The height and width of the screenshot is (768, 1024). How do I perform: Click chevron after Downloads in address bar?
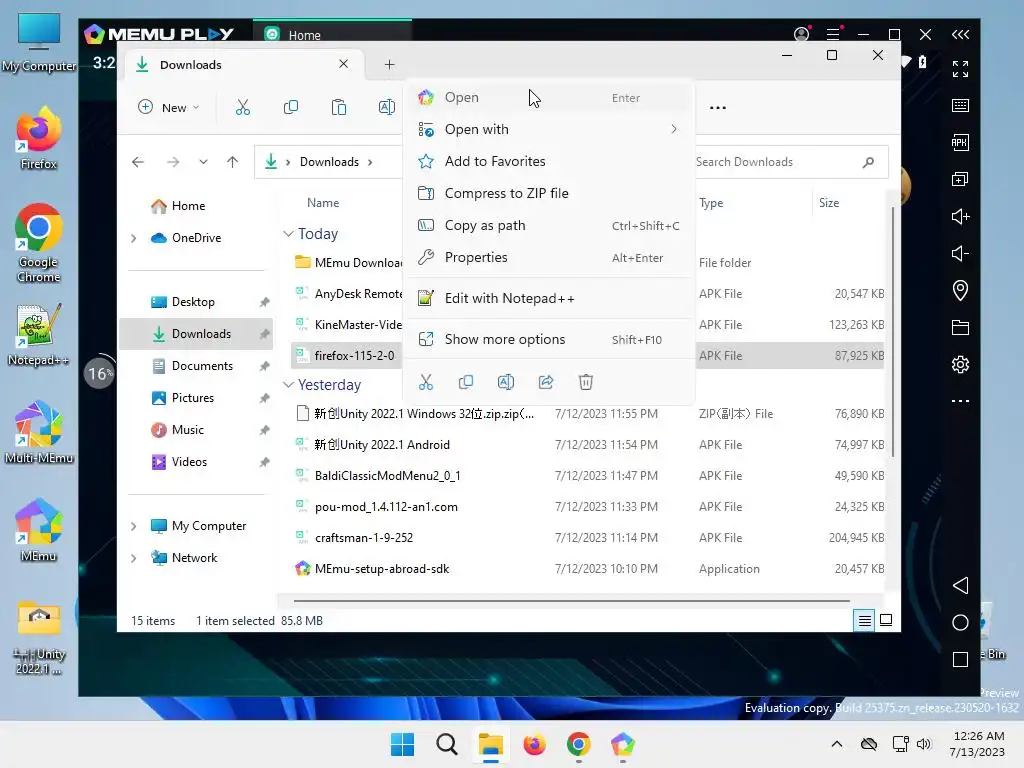point(370,162)
